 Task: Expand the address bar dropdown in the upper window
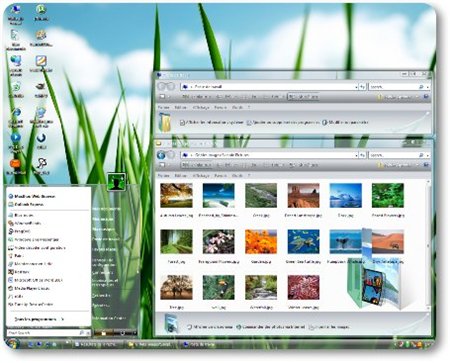point(356,87)
